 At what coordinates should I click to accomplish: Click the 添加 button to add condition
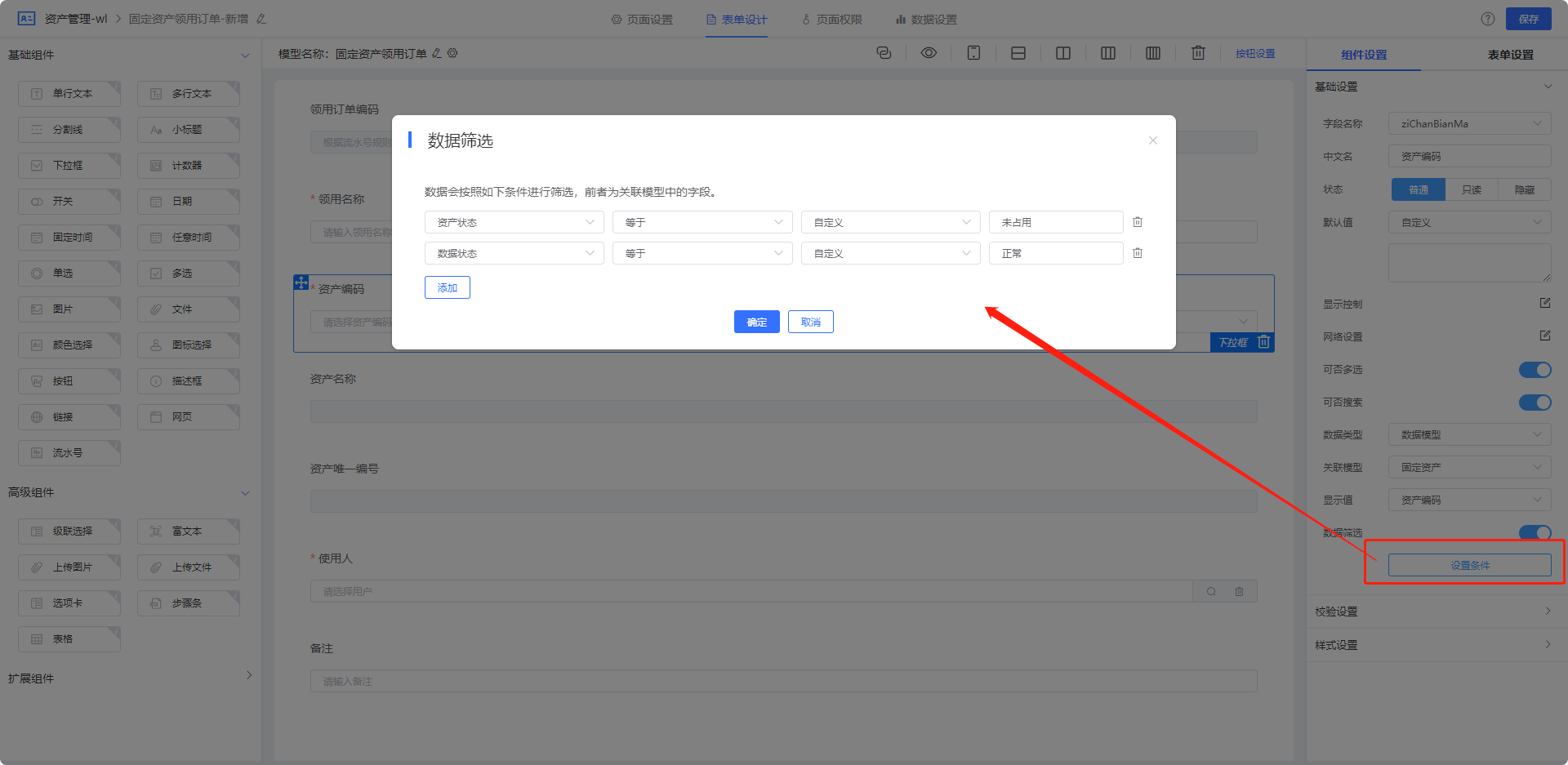tap(448, 287)
